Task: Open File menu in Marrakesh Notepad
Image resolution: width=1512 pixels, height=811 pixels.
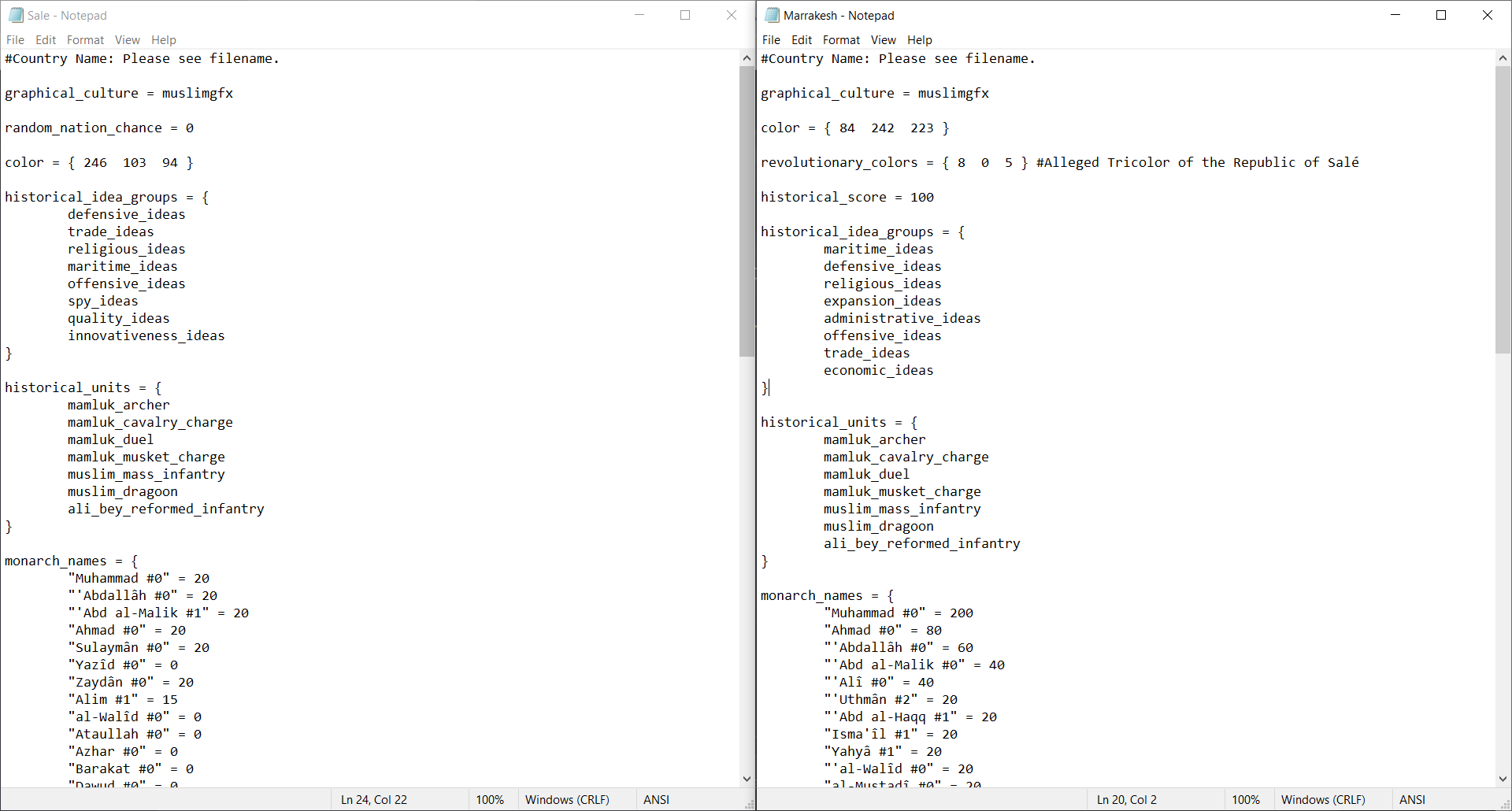Action: 771,40
